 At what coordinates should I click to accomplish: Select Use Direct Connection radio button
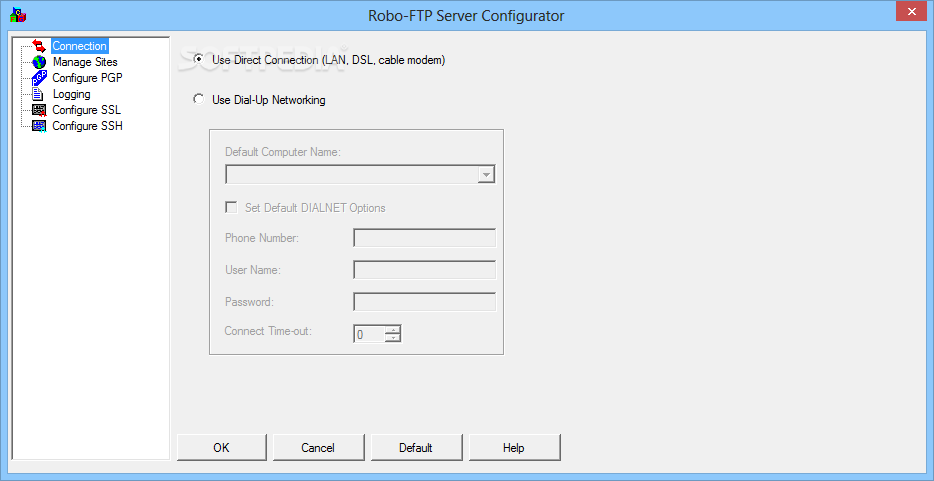click(x=198, y=60)
